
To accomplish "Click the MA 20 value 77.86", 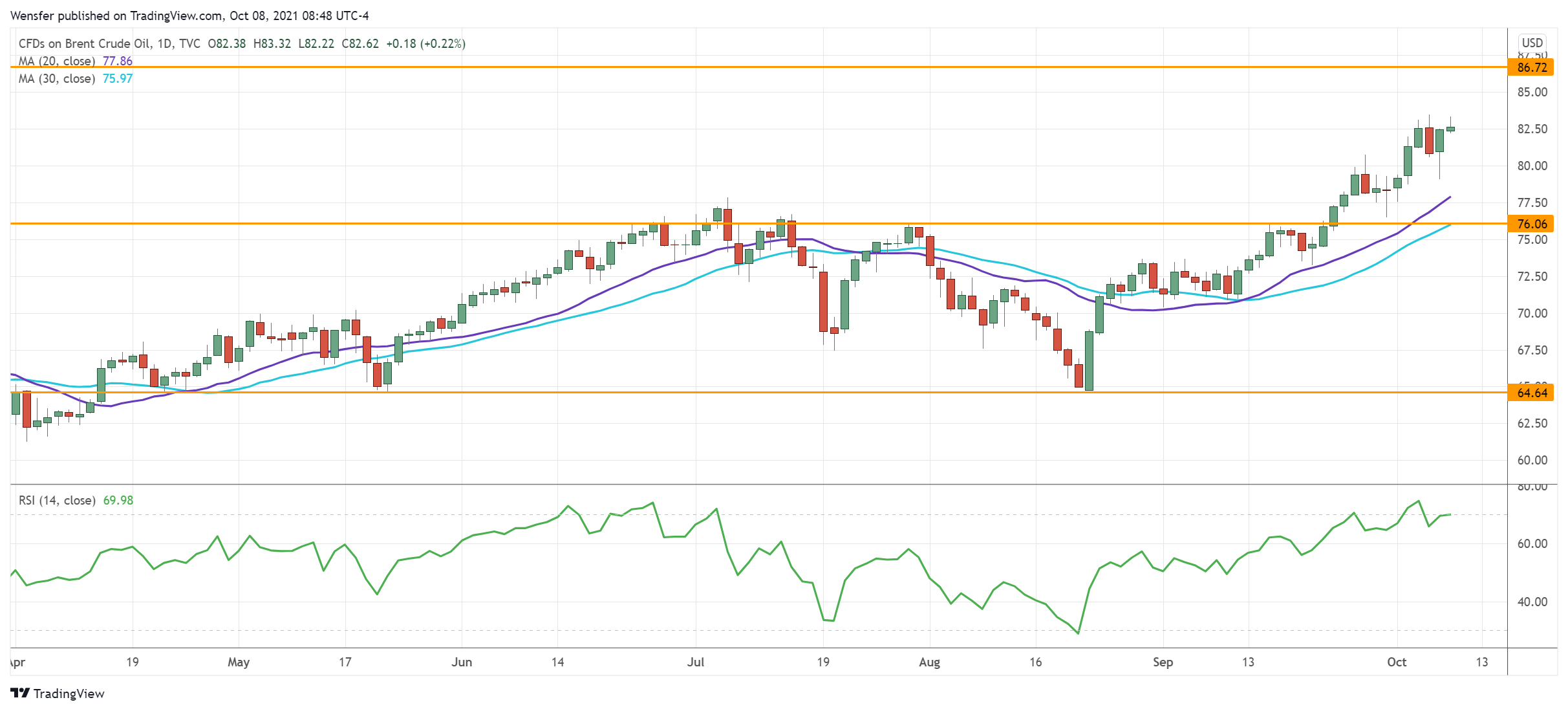I will click(118, 61).
